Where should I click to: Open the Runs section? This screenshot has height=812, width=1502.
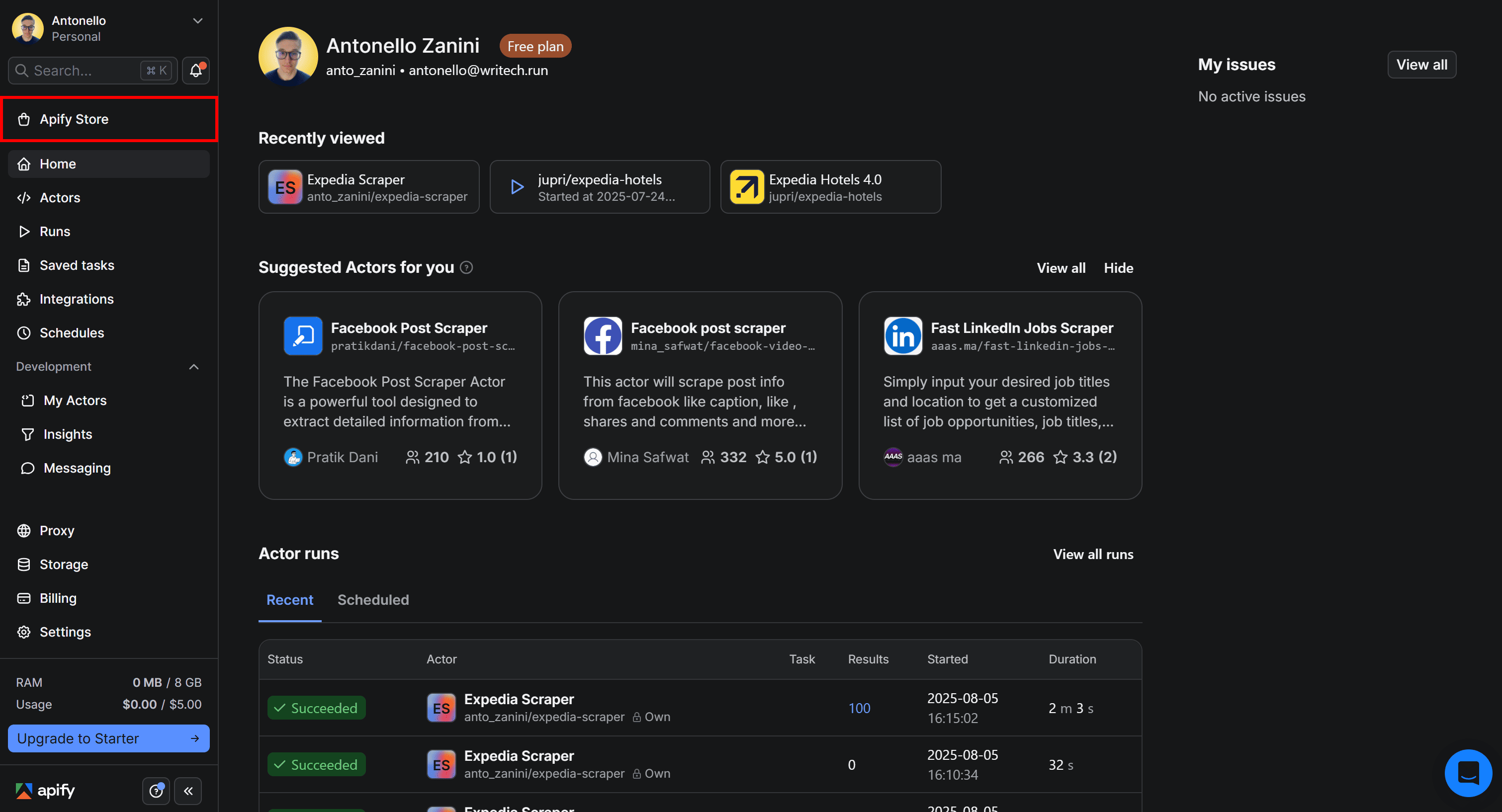click(x=55, y=232)
